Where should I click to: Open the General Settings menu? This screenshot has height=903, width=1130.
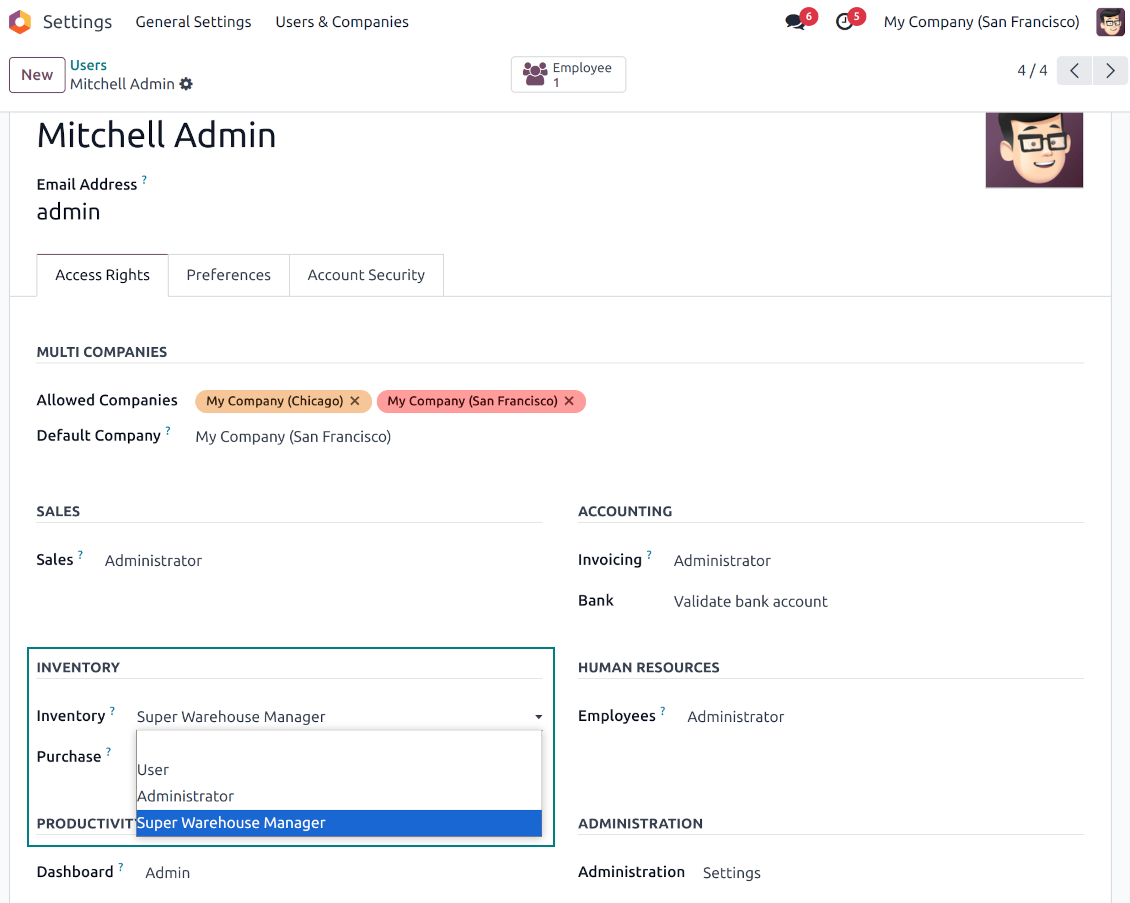tap(193, 22)
